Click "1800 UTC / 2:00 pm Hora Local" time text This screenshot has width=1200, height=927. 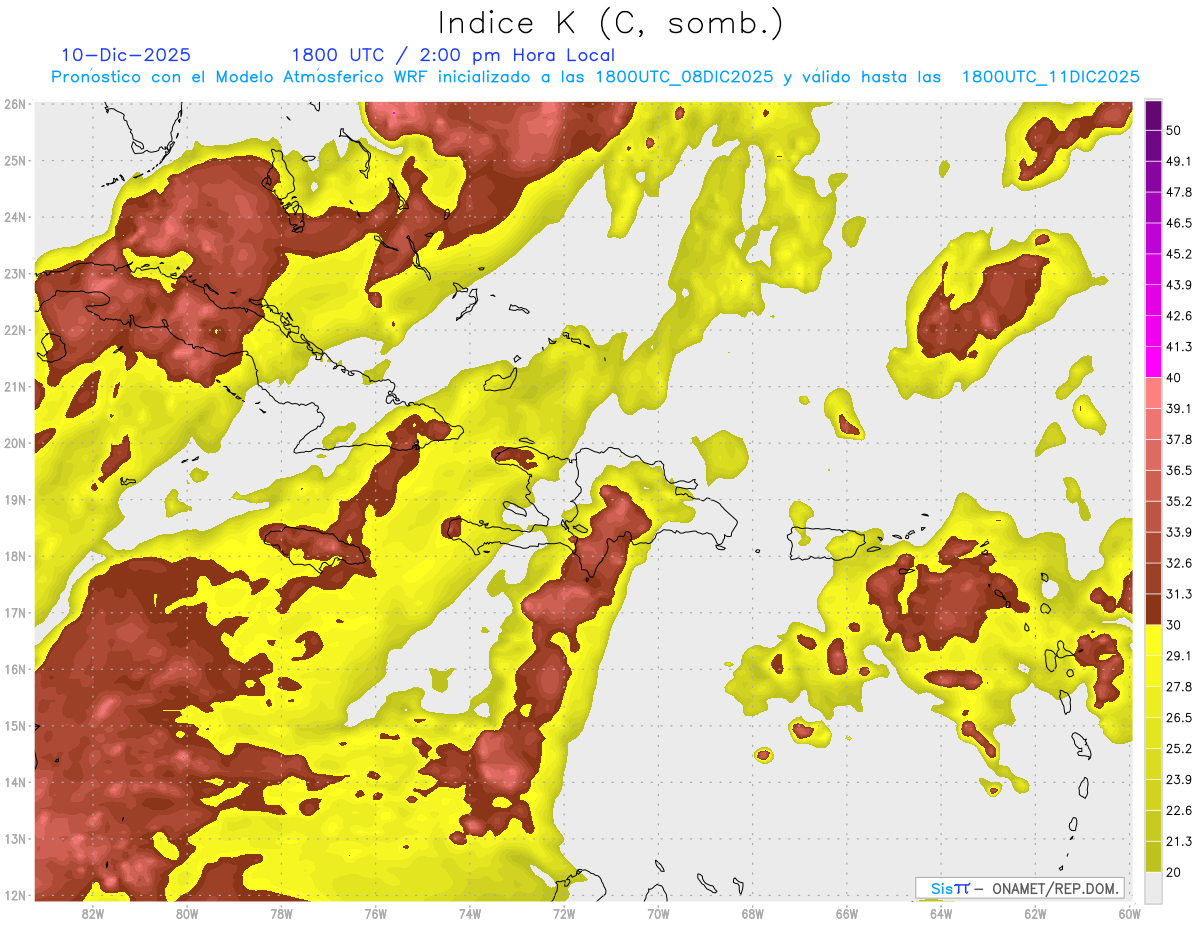coord(453,55)
